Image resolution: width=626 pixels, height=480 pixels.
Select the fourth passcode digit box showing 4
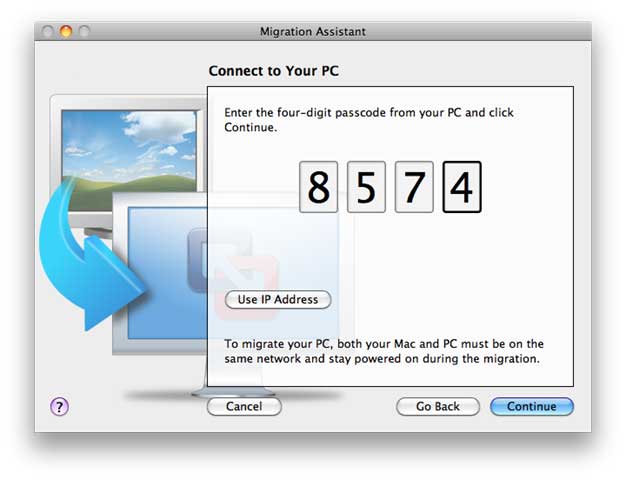tap(462, 187)
